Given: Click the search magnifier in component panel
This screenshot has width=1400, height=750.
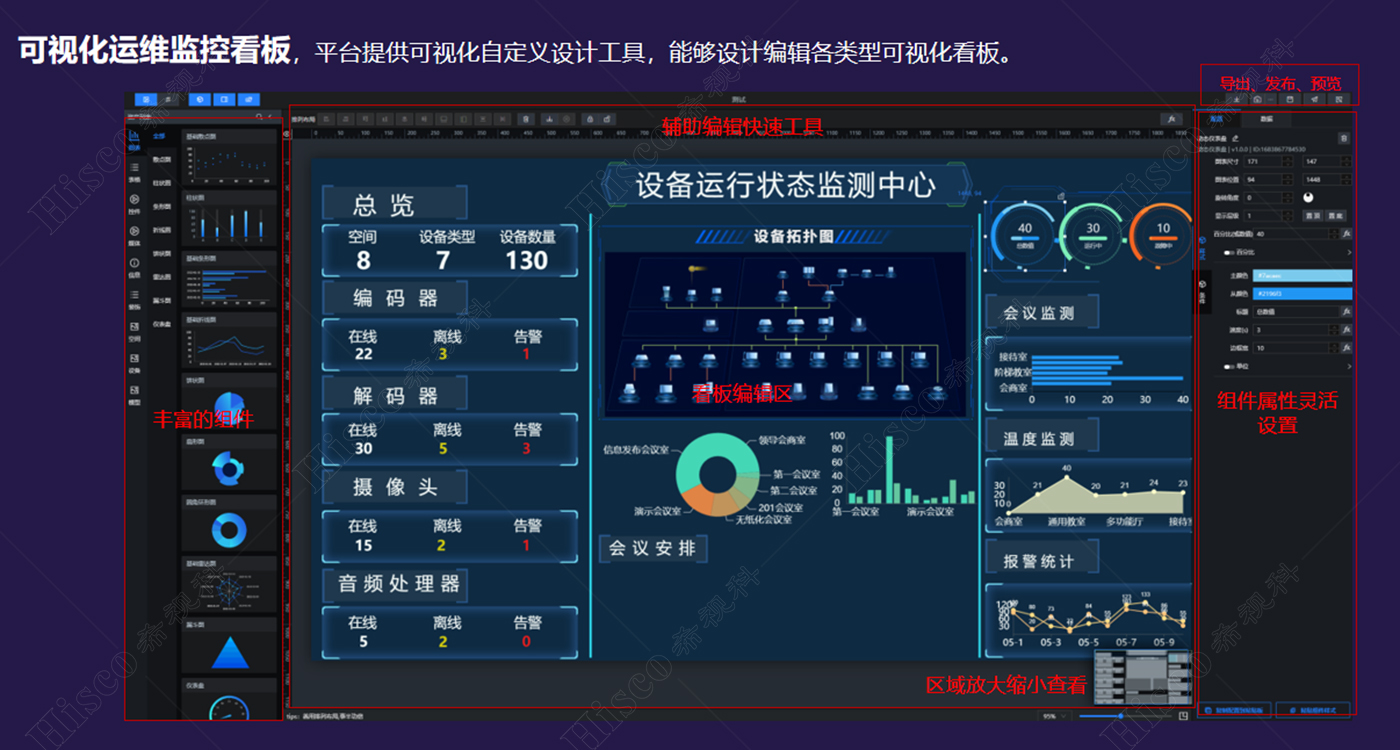Looking at the screenshot, I should pyautogui.click(x=259, y=117).
